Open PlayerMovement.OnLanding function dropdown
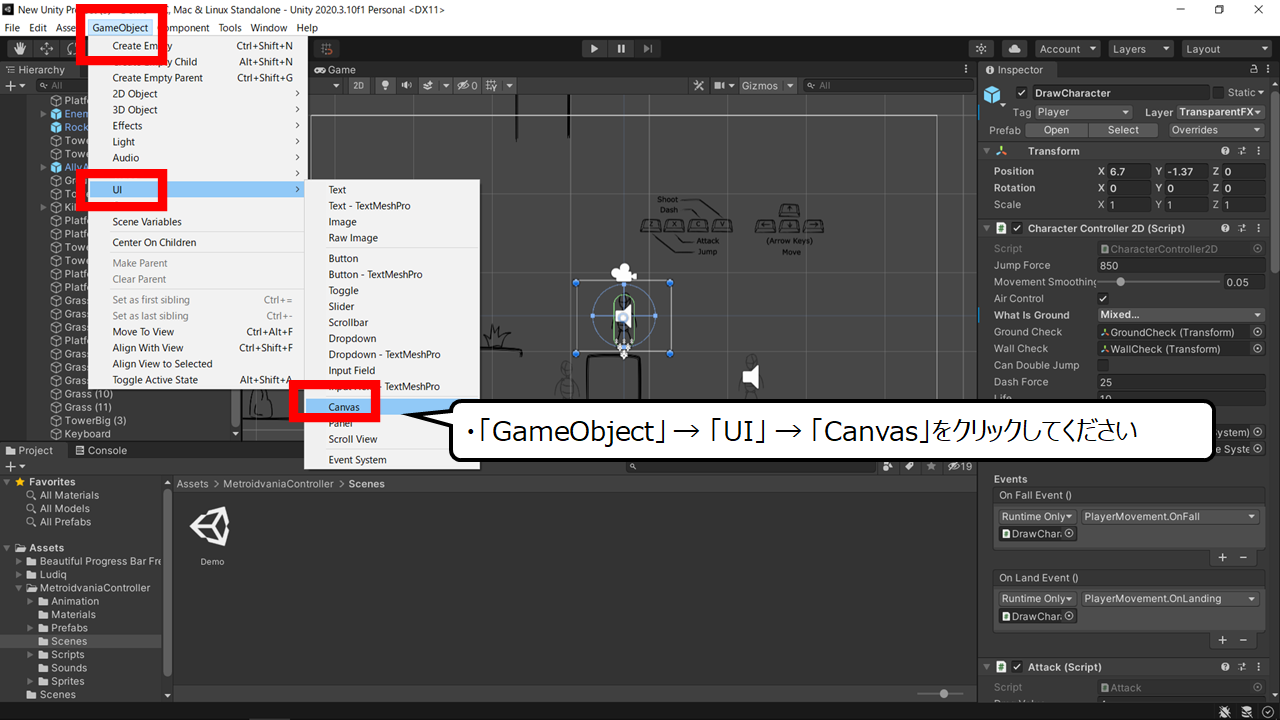 (x=1170, y=599)
